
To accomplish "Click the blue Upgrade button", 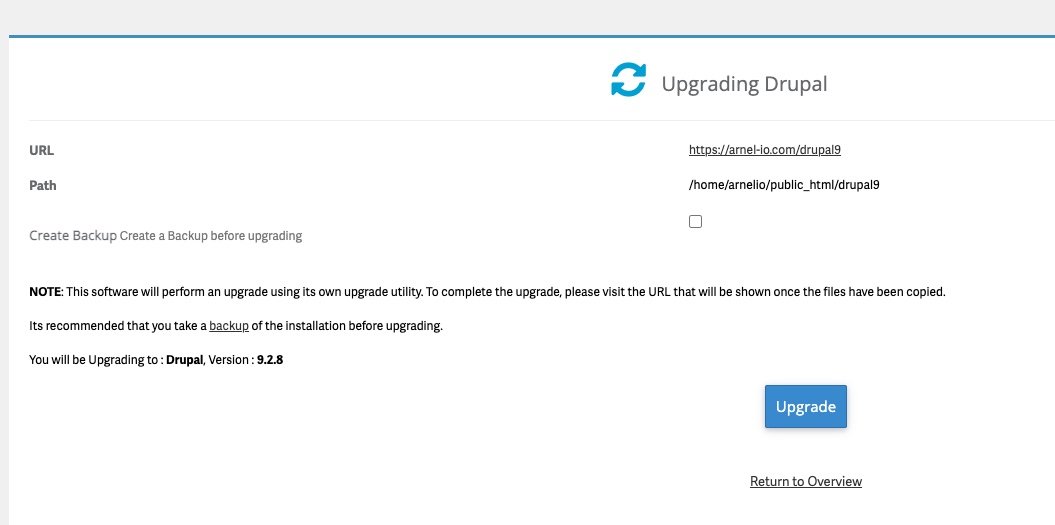I will [805, 407].
